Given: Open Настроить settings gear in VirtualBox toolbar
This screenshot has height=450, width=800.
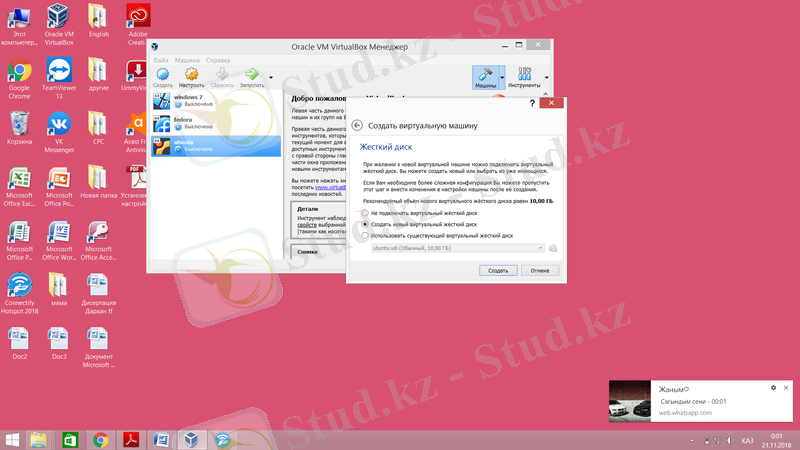Looking at the screenshot, I should point(191,78).
